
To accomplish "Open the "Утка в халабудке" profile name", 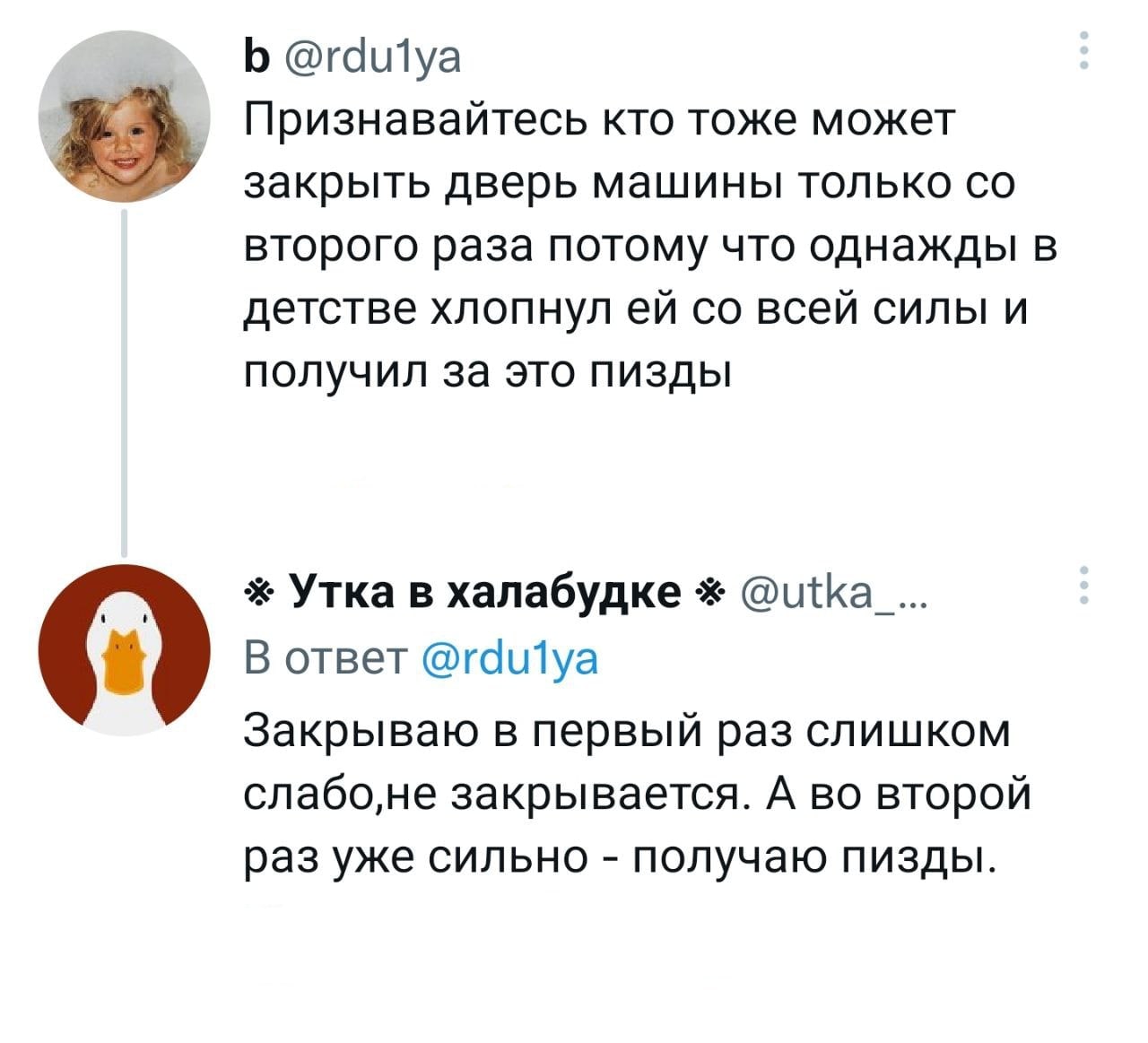I will [x=486, y=592].
